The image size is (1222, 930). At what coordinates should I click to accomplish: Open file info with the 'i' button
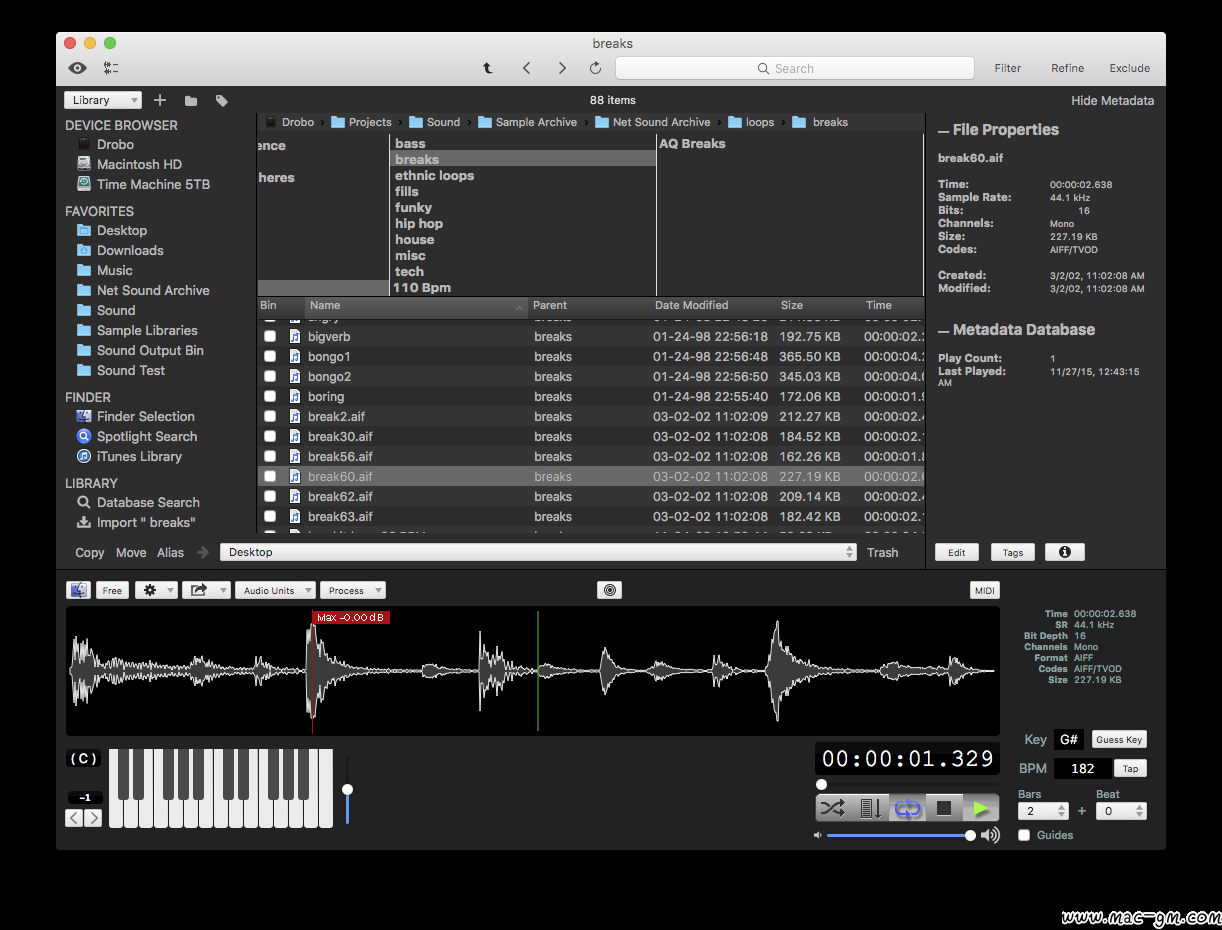point(1065,552)
